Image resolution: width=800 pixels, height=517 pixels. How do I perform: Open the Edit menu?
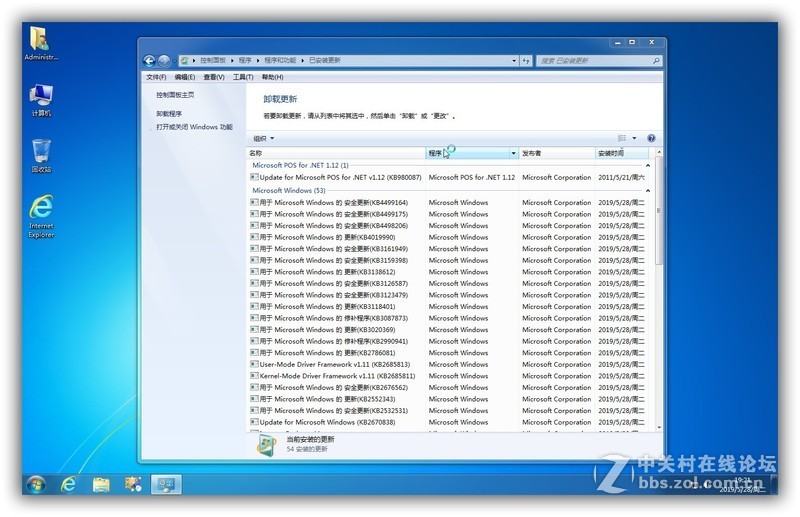click(185, 77)
